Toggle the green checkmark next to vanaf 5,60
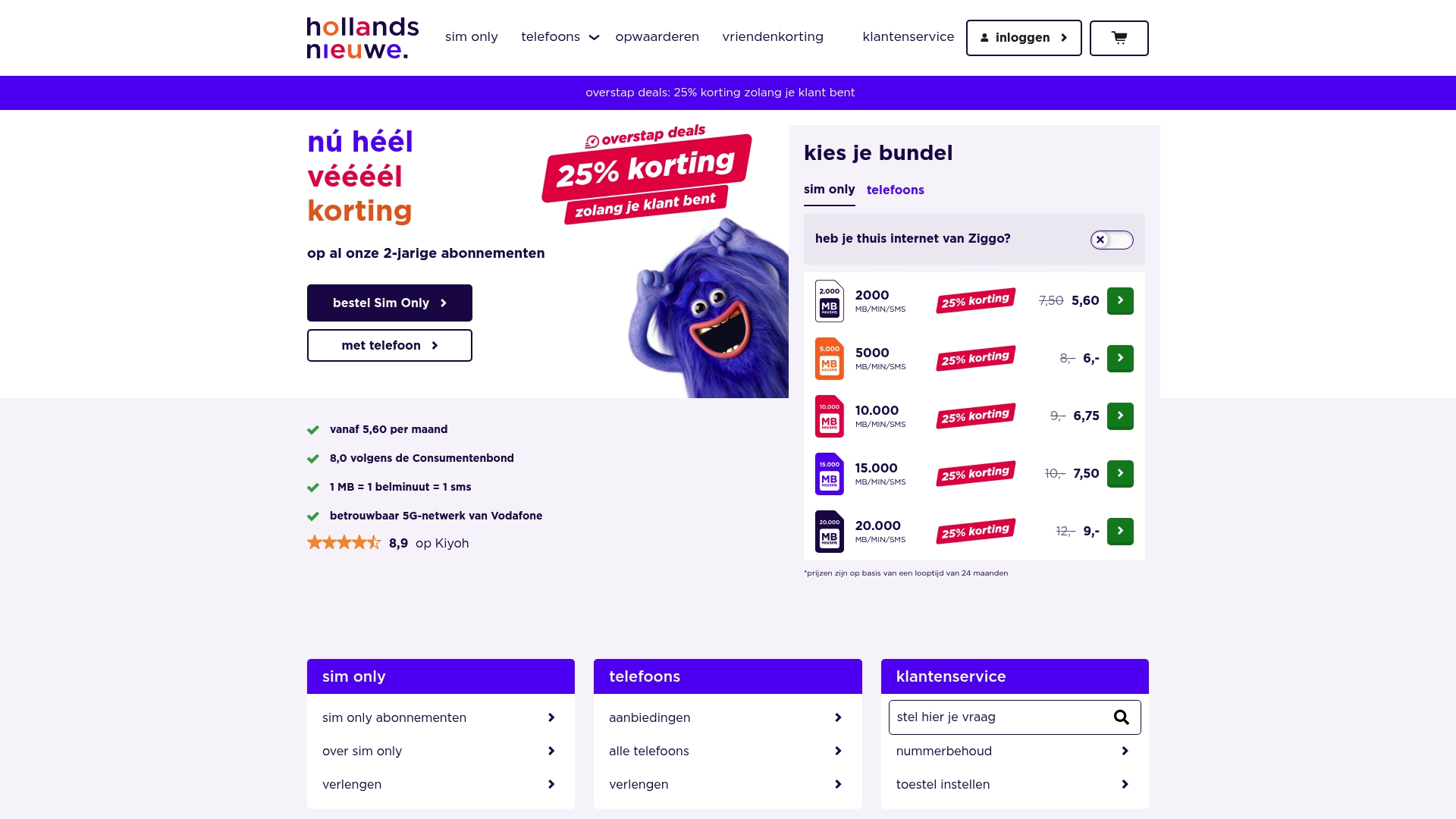This screenshot has width=1456, height=819. pos(313,429)
